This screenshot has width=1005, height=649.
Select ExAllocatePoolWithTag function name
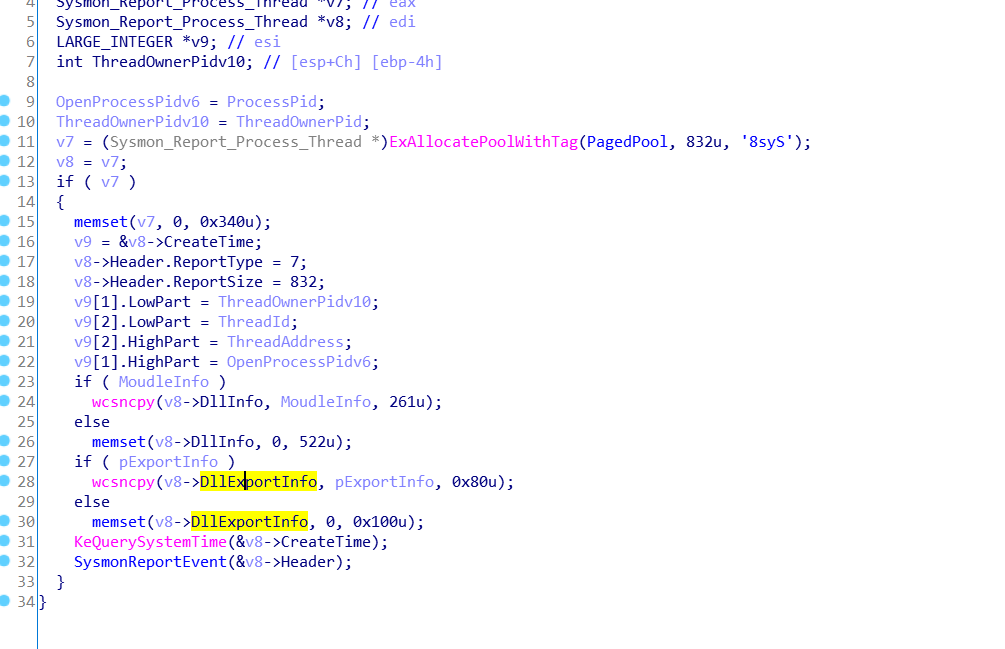483,142
